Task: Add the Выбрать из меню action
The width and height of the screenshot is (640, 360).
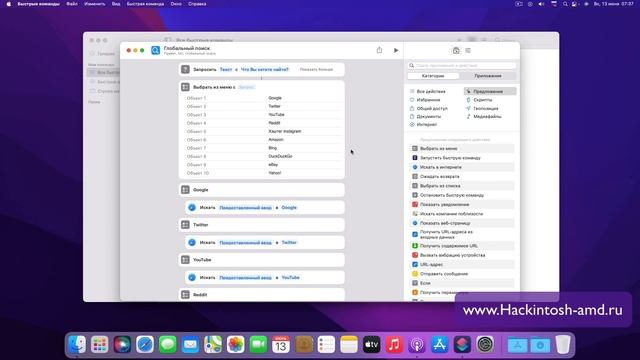Action: tap(462, 149)
